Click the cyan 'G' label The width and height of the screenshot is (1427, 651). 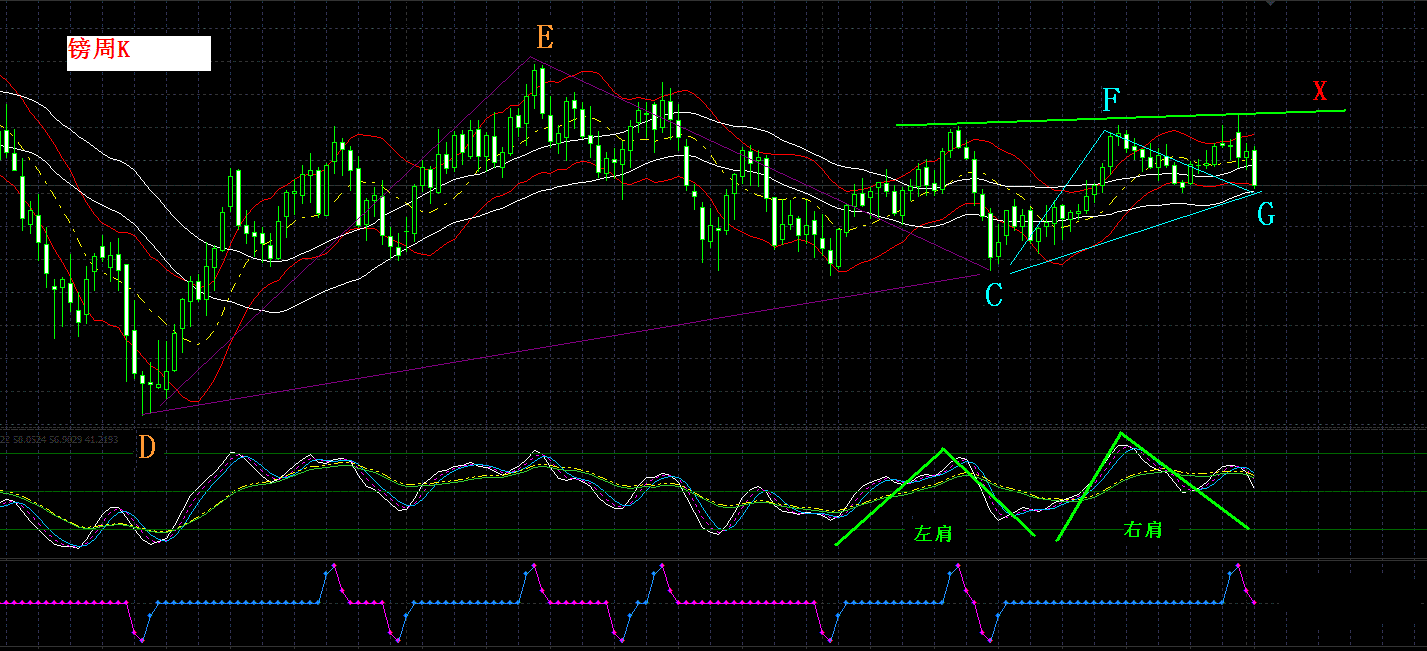pos(1266,214)
